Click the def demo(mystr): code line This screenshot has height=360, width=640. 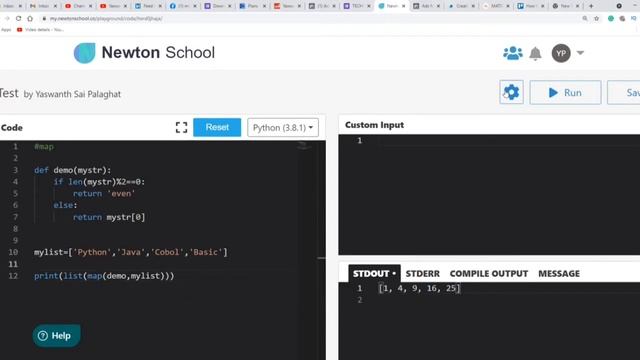coord(72,170)
